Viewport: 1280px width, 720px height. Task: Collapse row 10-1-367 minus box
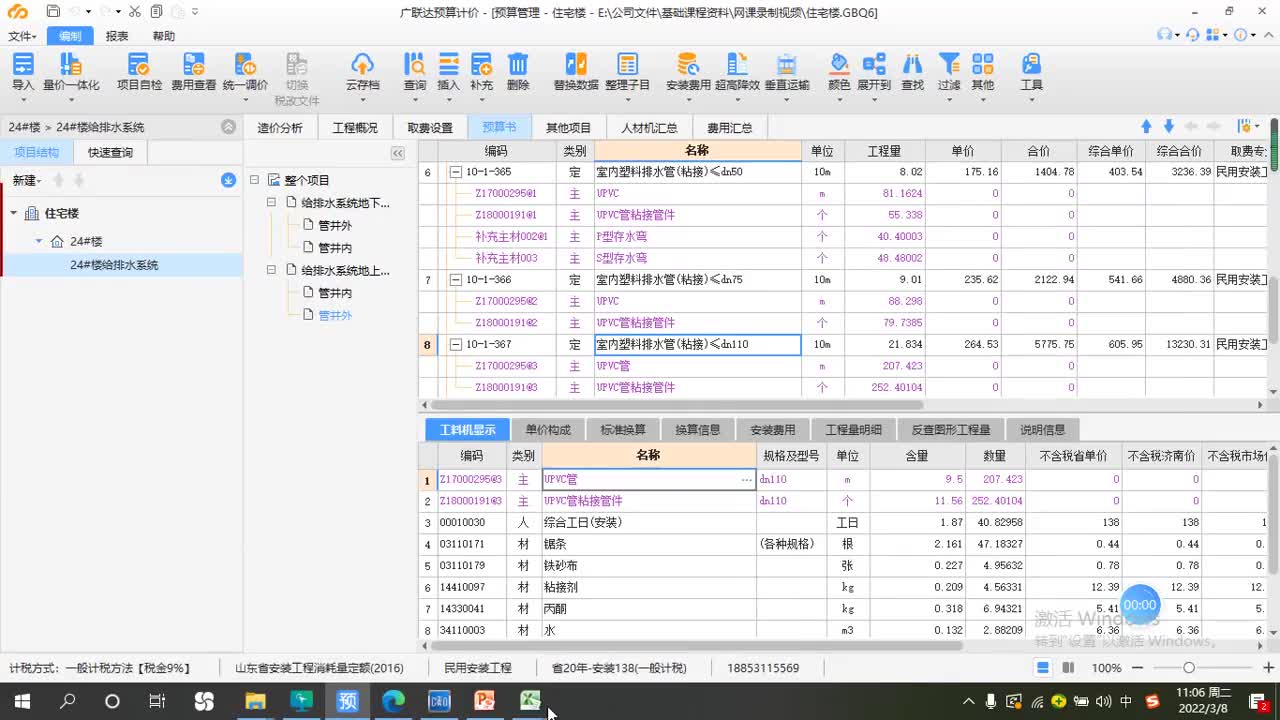(456, 344)
